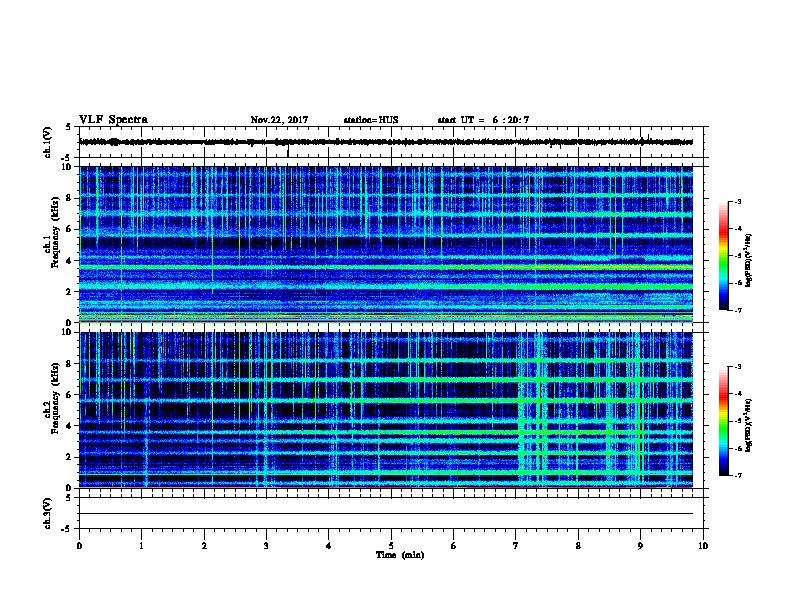
Task: Click the "ch.3(V)" axis label
Action: (x=47, y=513)
